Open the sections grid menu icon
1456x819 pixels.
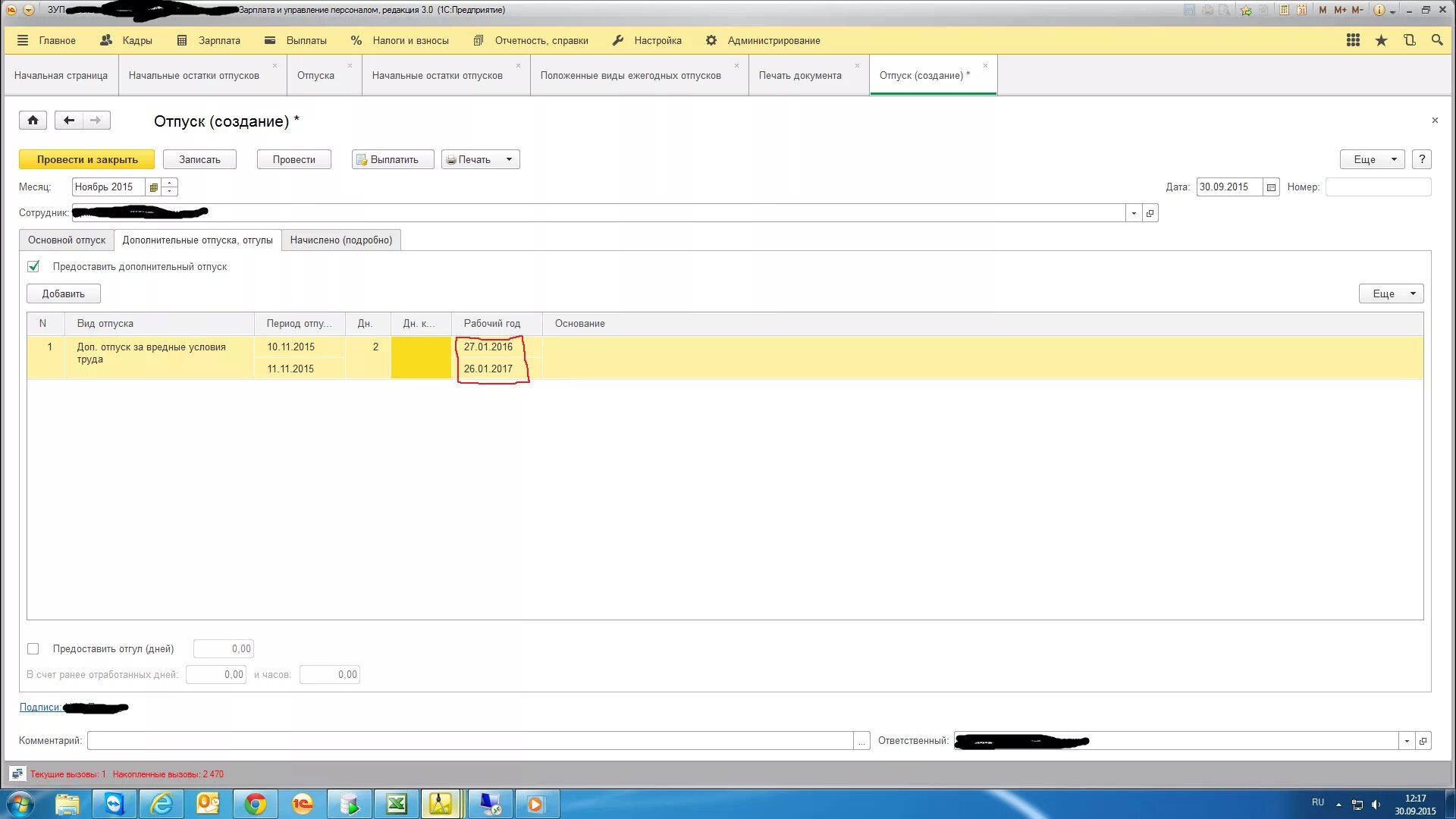click(1353, 40)
